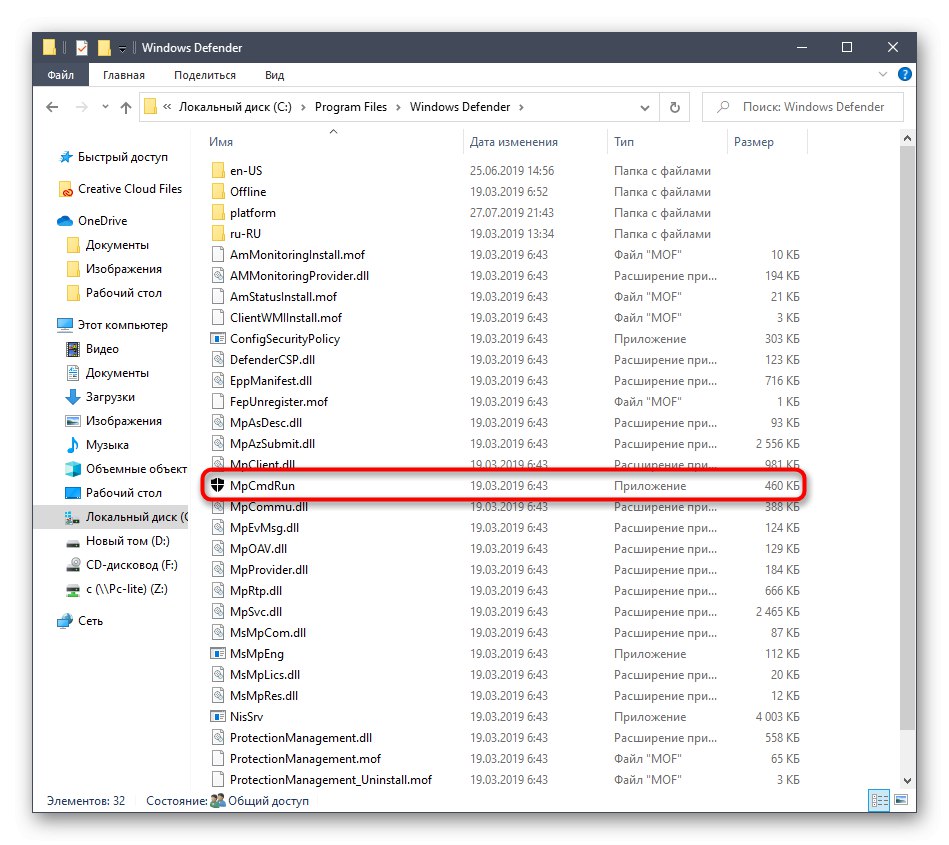
Task: Sort by the Тип column header
Action: coord(623,142)
